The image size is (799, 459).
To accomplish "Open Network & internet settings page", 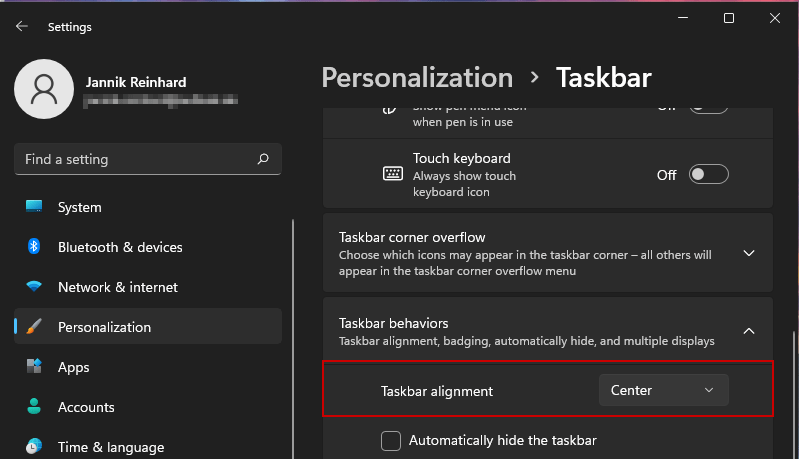I will [117, 287].
